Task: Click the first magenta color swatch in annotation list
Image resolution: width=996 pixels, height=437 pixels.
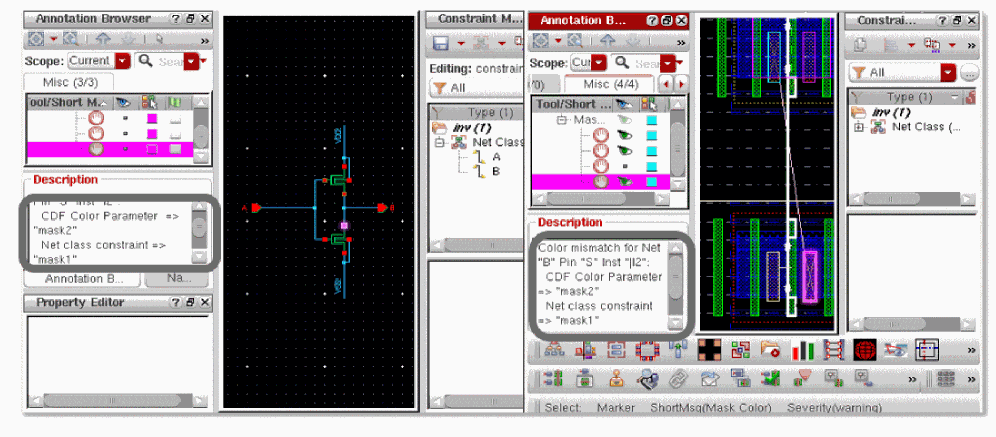Action: click(152, 118)
